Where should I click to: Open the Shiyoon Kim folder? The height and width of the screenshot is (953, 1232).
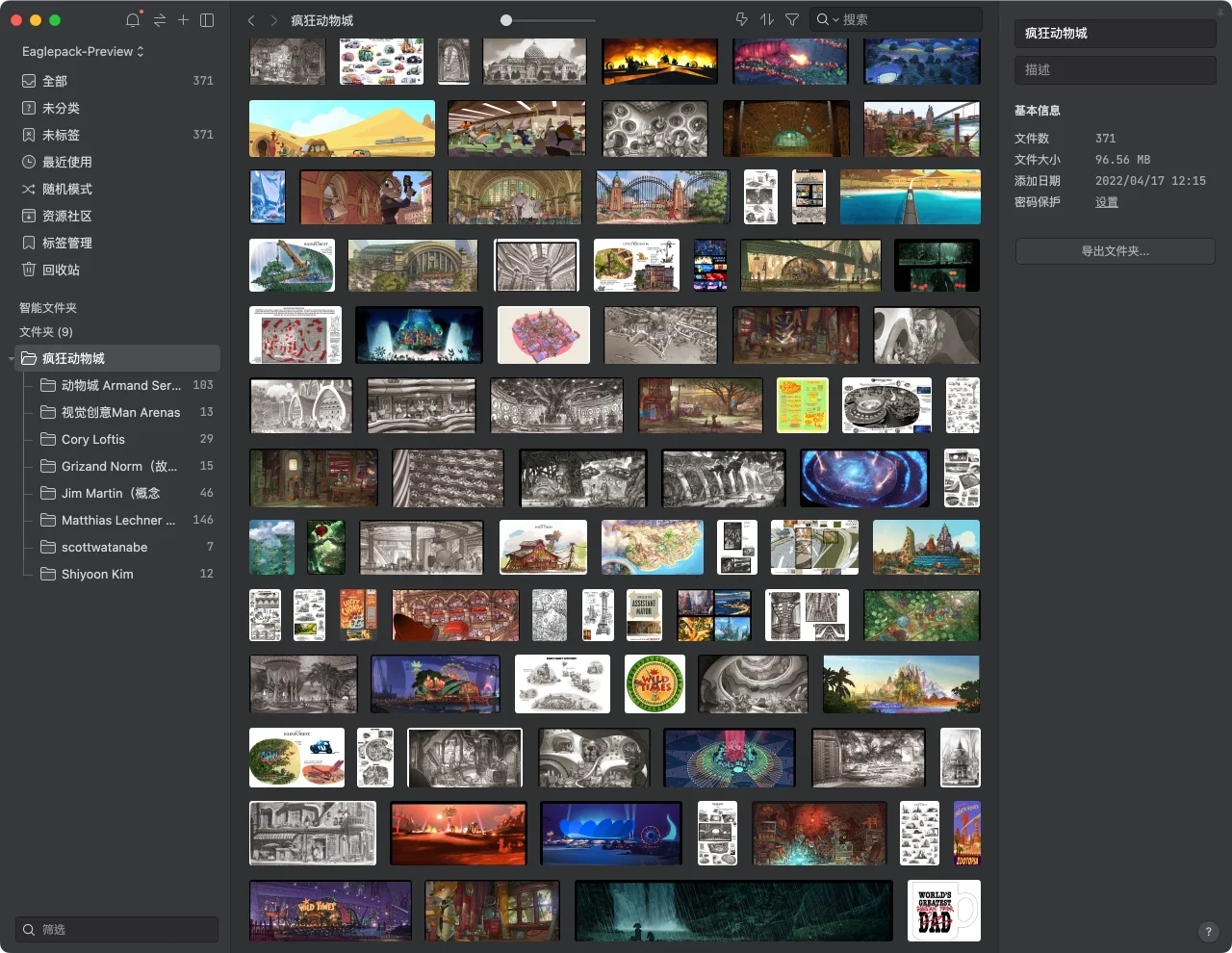[125, 574]
